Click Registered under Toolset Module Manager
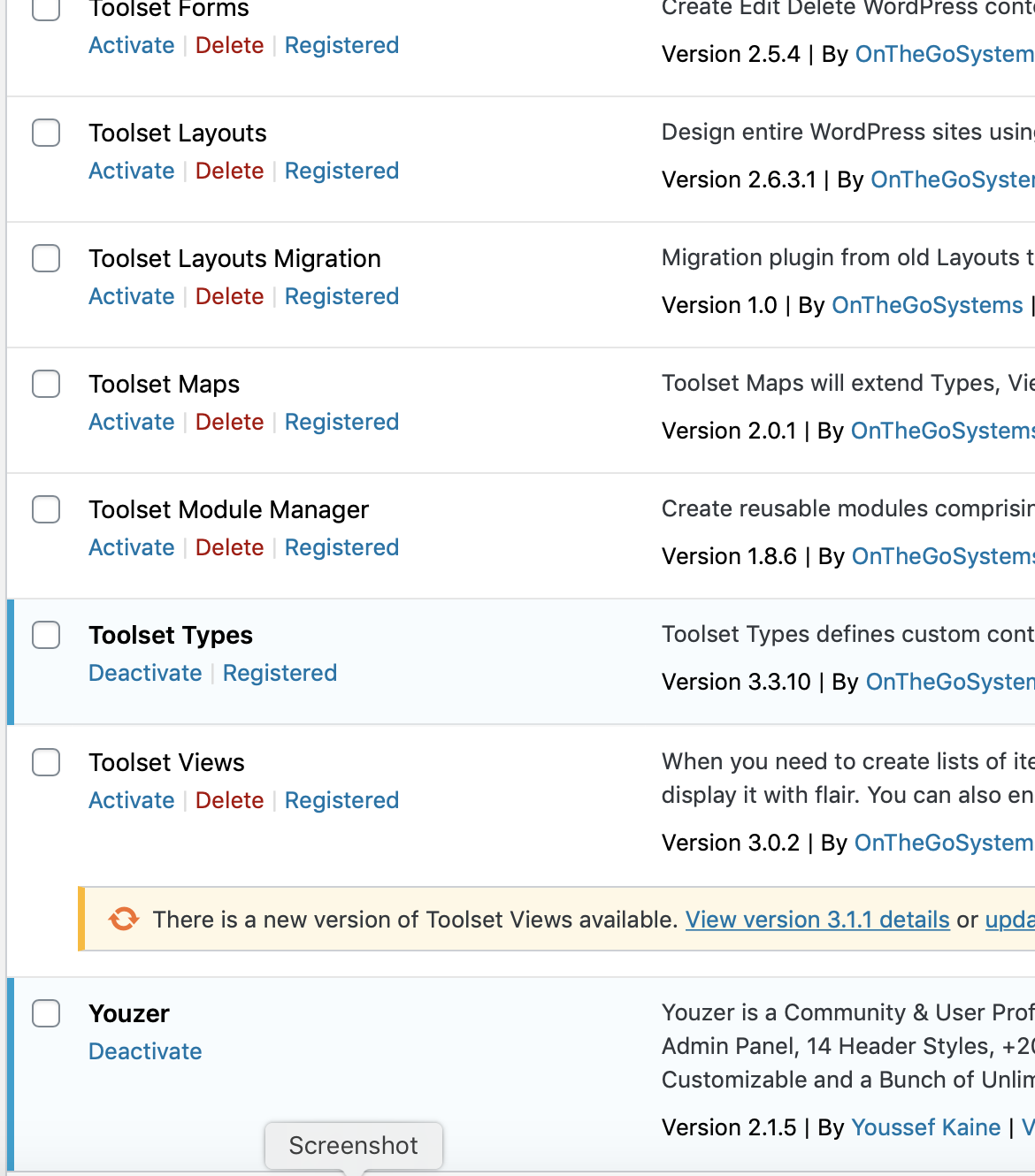Screen dimensions: 1035x1176 (341, 547)
